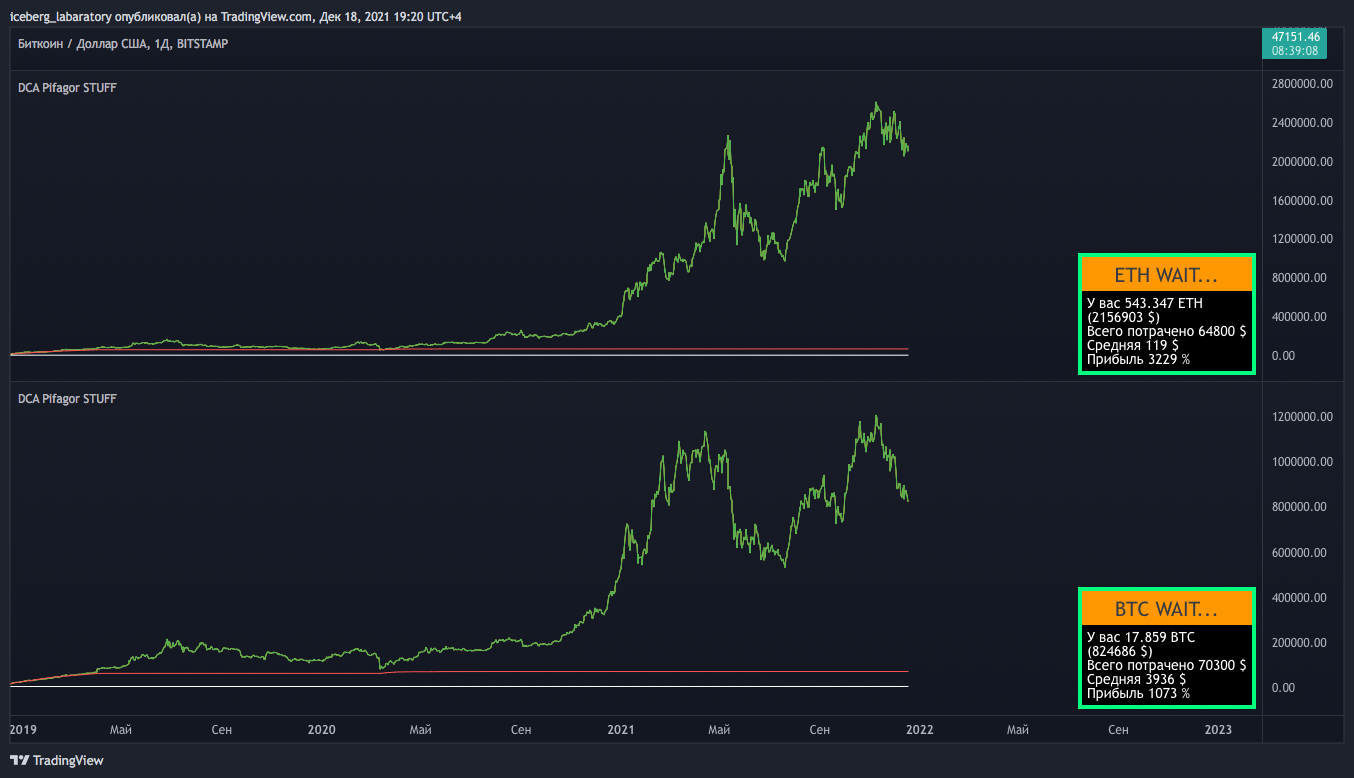
Task: Click the orange ETH WAIT... label
Action: (x=1166, y=275)
